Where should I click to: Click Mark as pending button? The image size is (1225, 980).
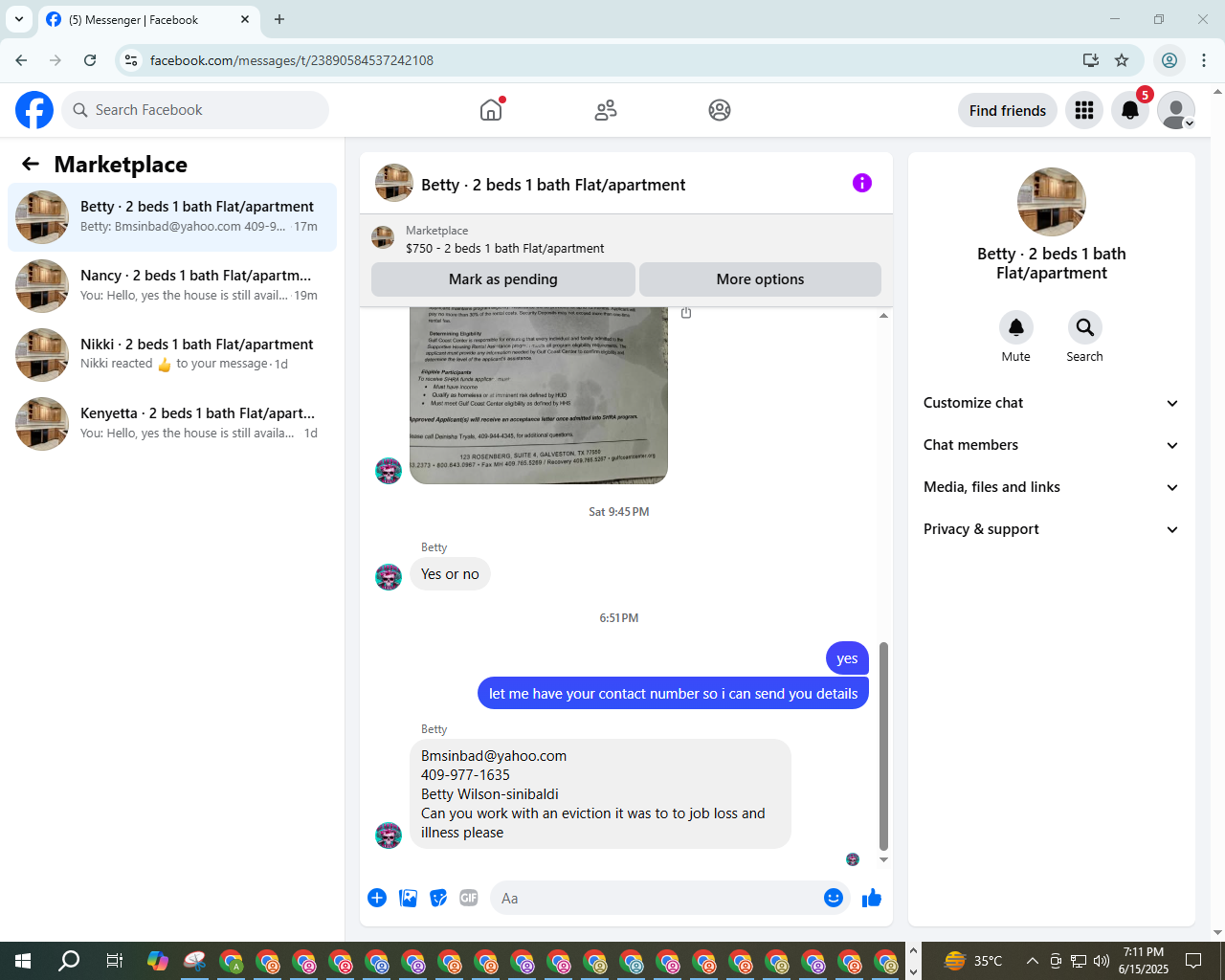[503, 279]
